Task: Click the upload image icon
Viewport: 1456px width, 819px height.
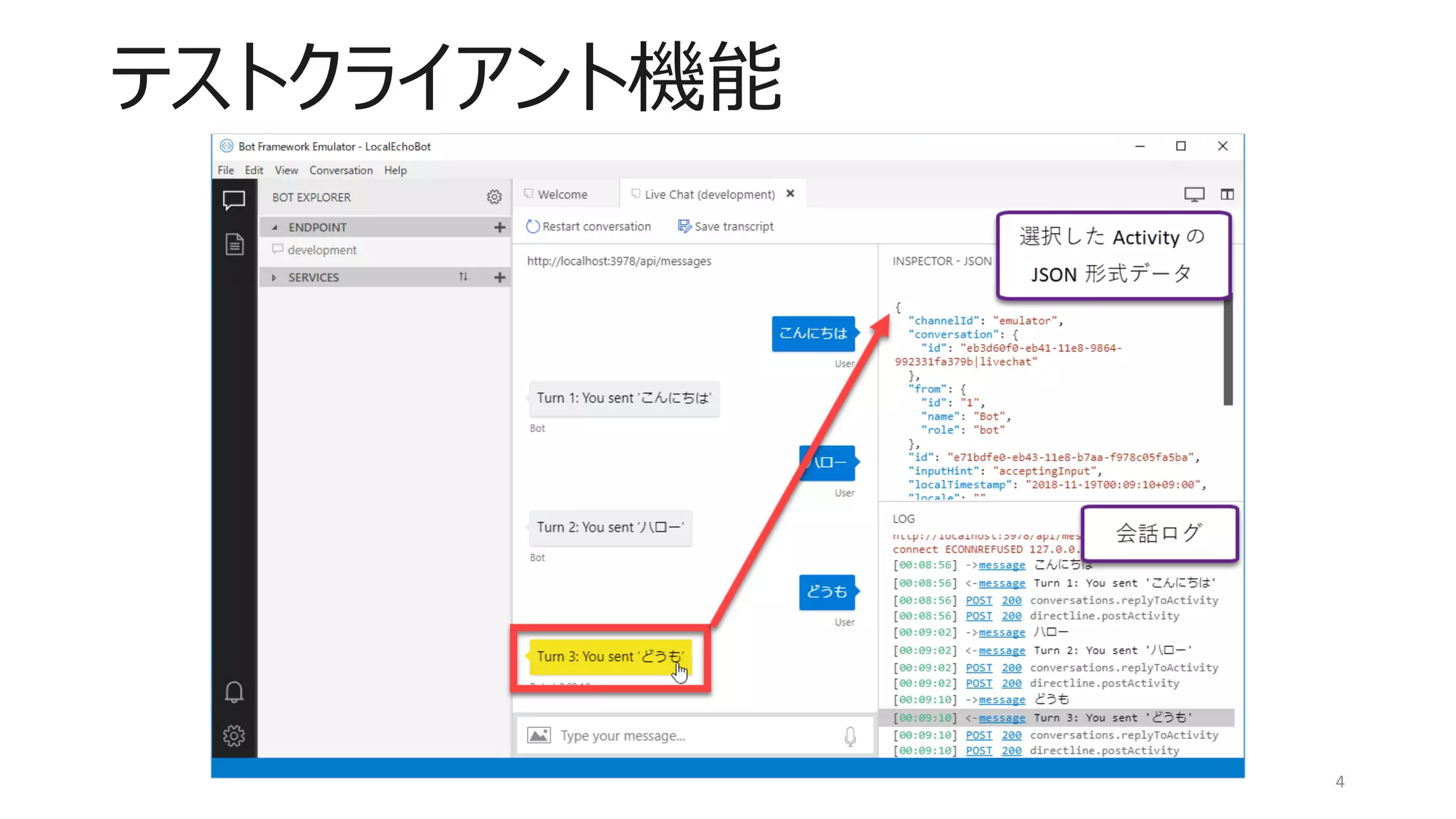Action: coord(539,736)
